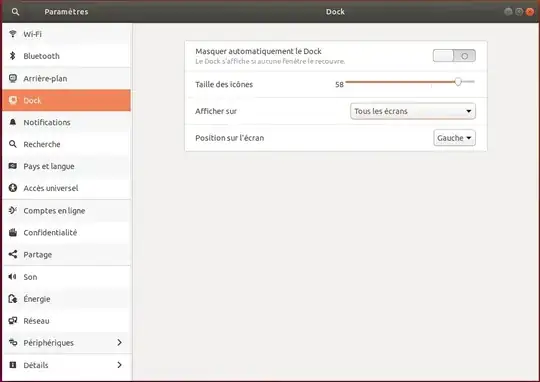Click the icon size value 58
540x382 pixels.
[339, 84]
